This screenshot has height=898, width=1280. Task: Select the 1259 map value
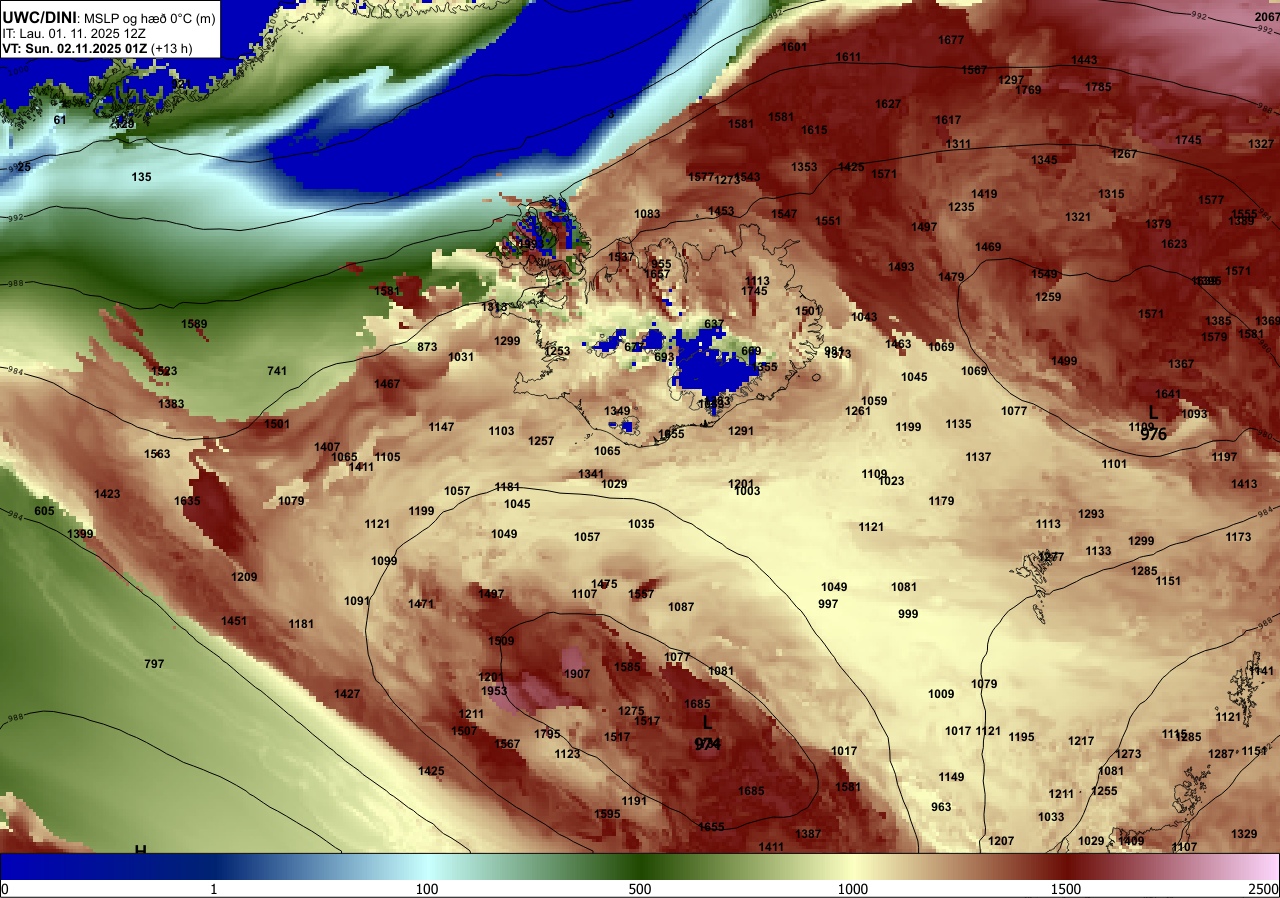point(1048,297)
